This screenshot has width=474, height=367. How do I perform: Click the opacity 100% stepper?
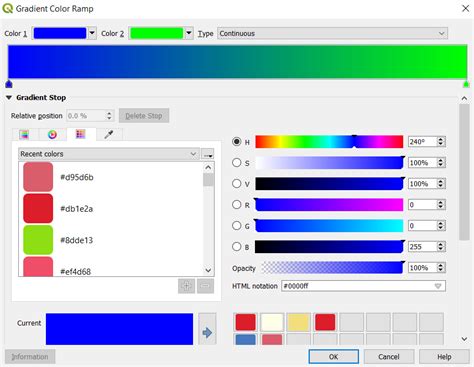441,268
